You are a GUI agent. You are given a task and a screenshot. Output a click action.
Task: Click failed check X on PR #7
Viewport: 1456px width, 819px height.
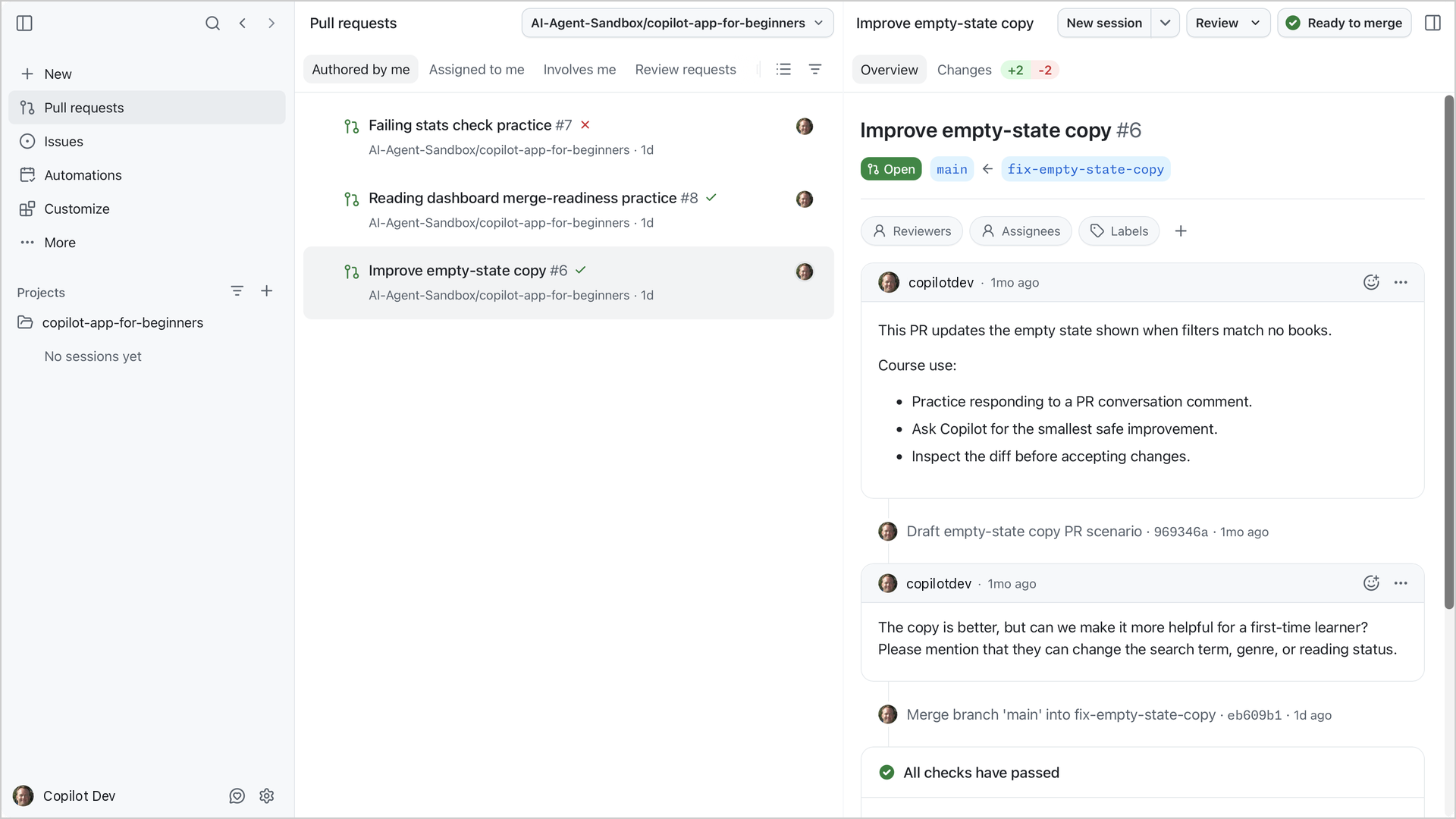point(585,125)
